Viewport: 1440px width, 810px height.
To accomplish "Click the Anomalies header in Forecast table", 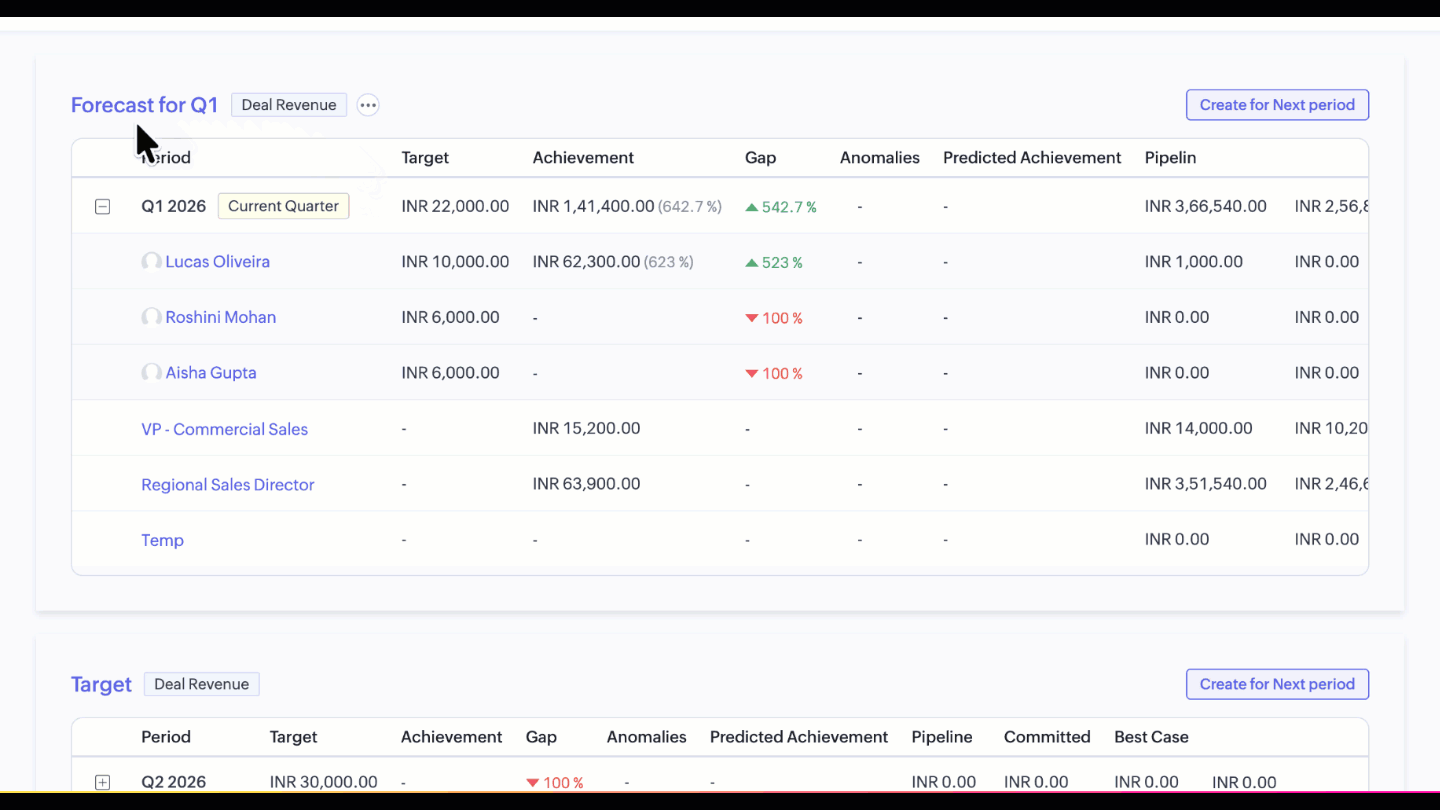I will 880,158.
